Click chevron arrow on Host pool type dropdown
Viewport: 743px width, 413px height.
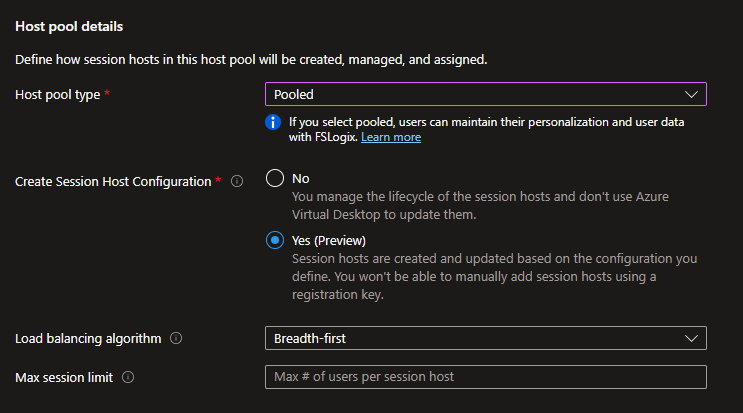pos(691,94)
